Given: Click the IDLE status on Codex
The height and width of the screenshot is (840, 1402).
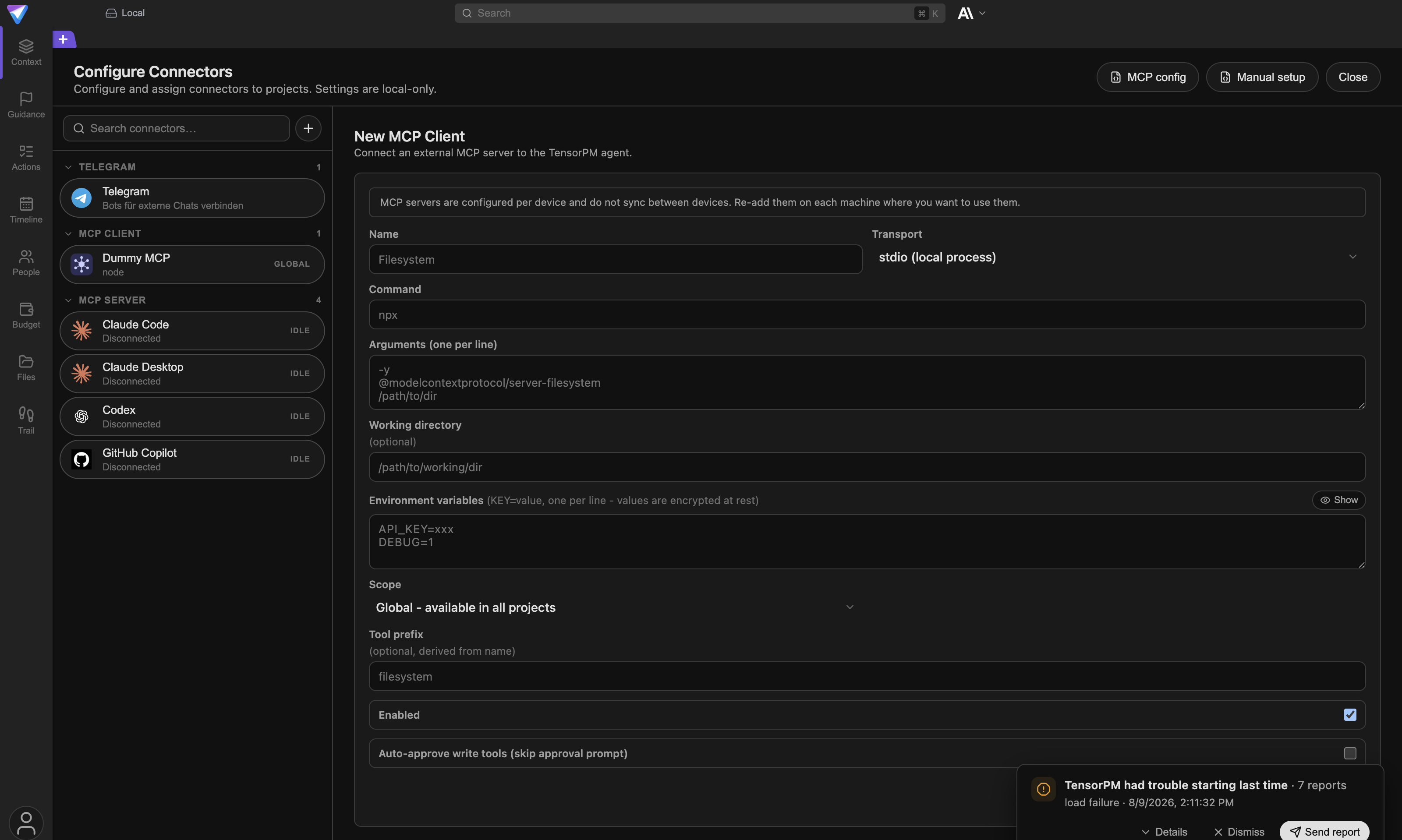Looking at the screenshot, I should 300,416.
